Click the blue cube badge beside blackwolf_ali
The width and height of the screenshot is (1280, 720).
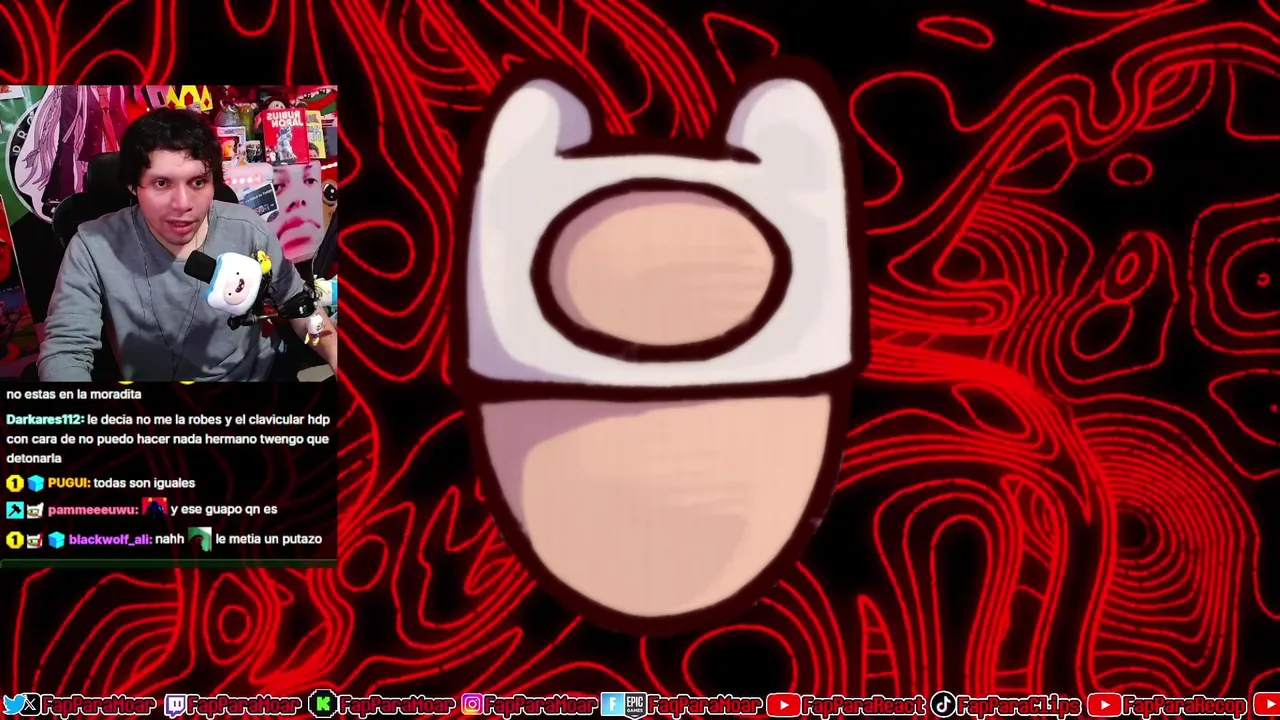coord(57,540)
